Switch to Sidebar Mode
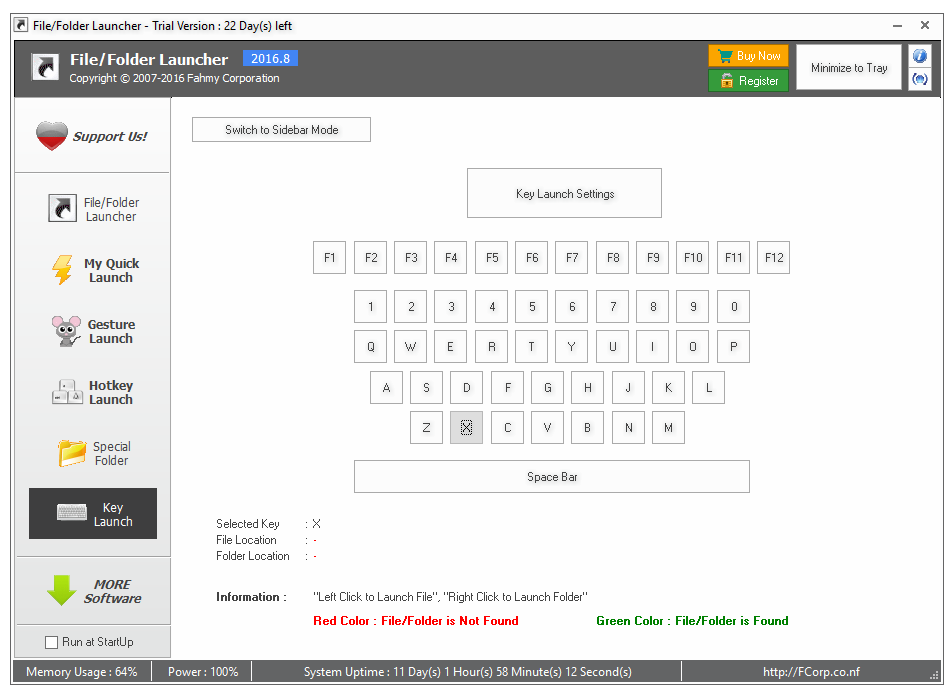951x698 pixels. point(281,130)
